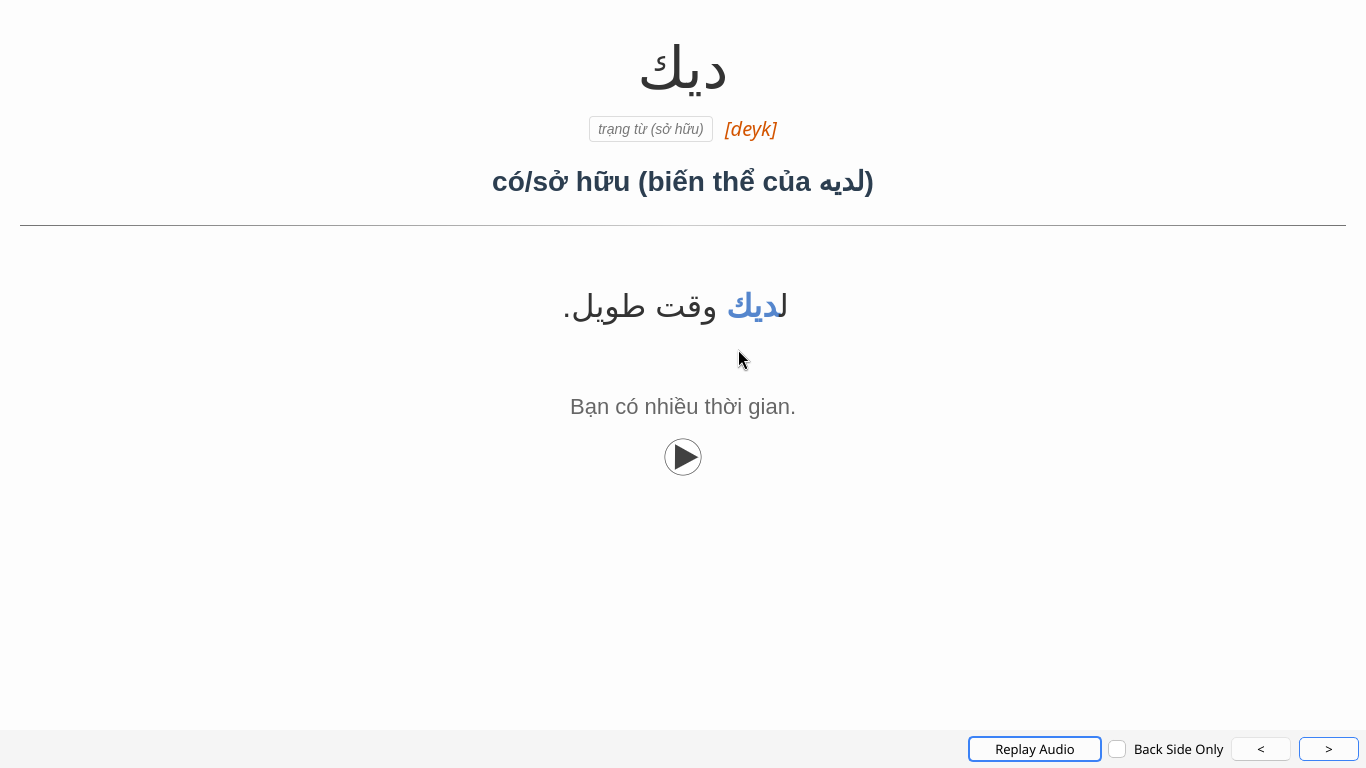The image size is (1366, 768).
Task: Click the large Arabic headword ديك
Action: (683, 70)
